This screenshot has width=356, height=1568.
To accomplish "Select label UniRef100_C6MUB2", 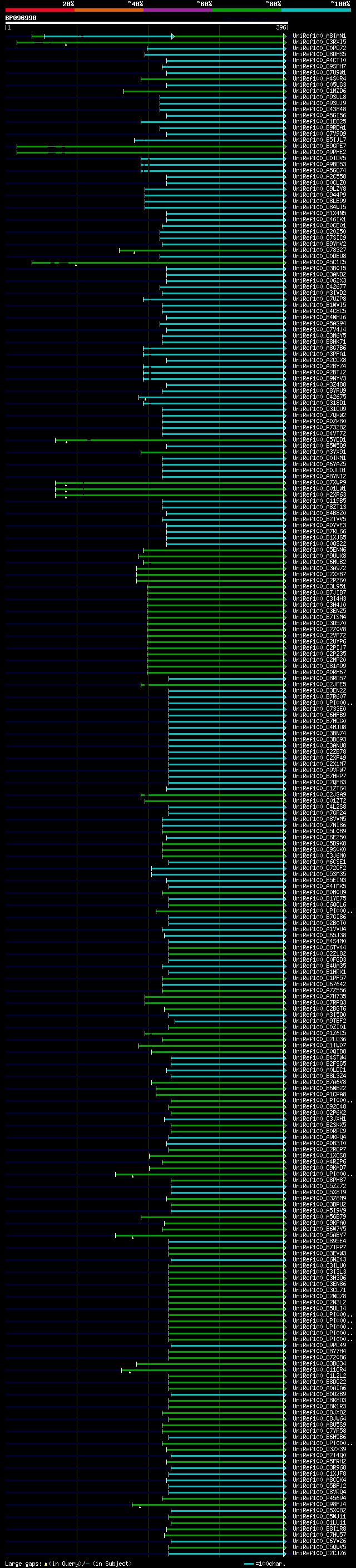I will 319,562.
